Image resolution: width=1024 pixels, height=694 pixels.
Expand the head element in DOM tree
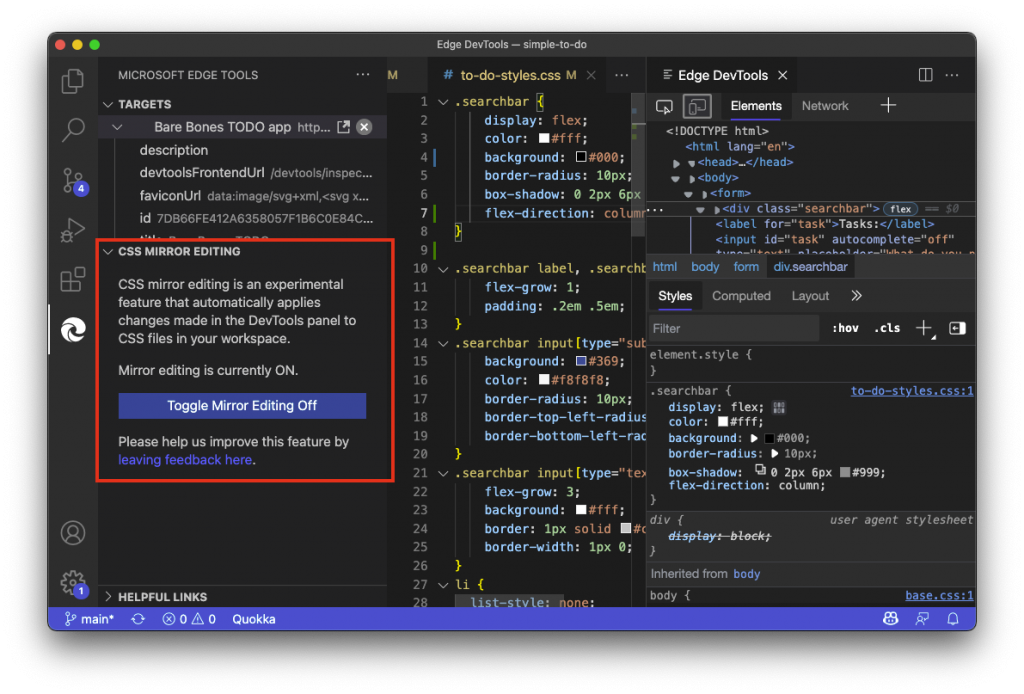coord(677,163)
